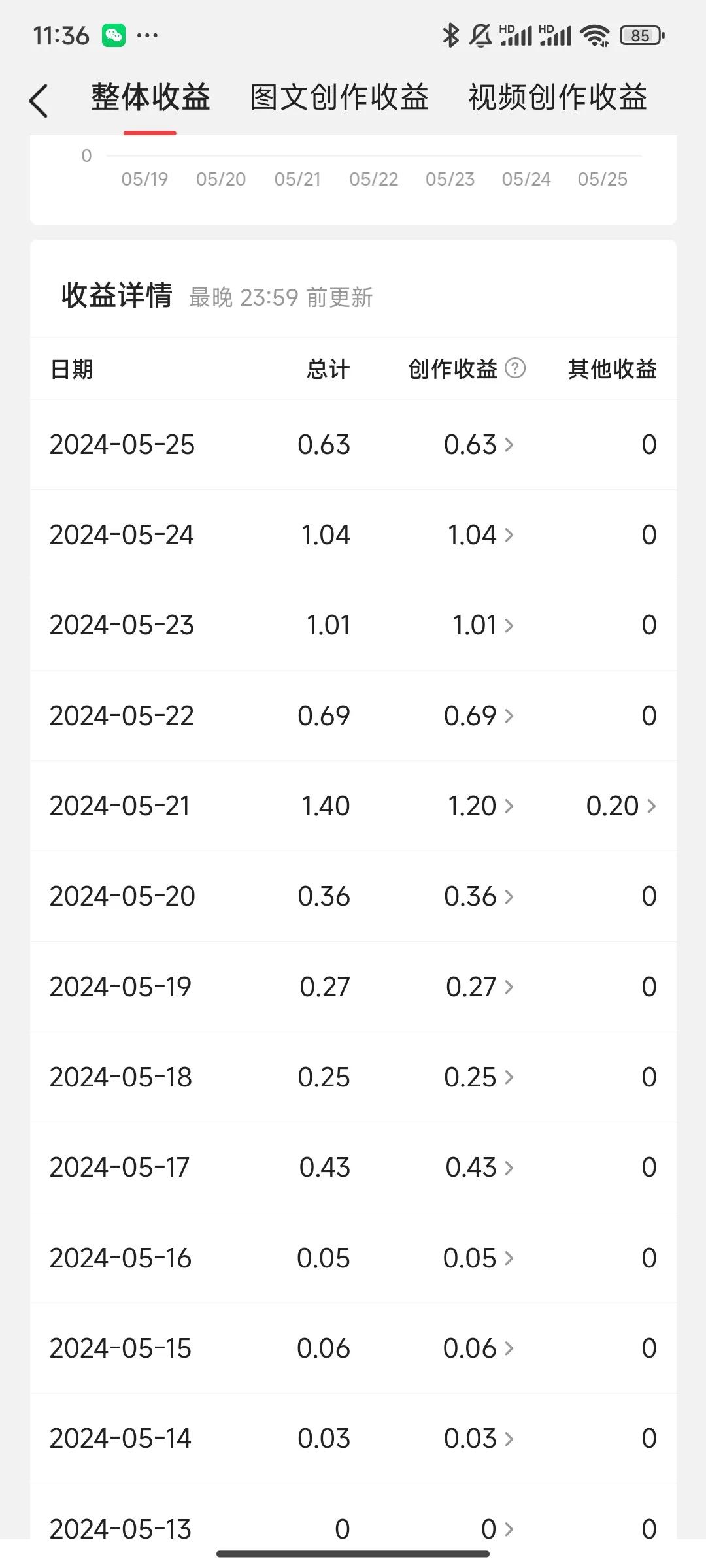Image resolution: width=706 pixels, height=1568 pixels.
Task: Open 1.20 creation earnings for 2024-05-21
Action: (480, 806)
